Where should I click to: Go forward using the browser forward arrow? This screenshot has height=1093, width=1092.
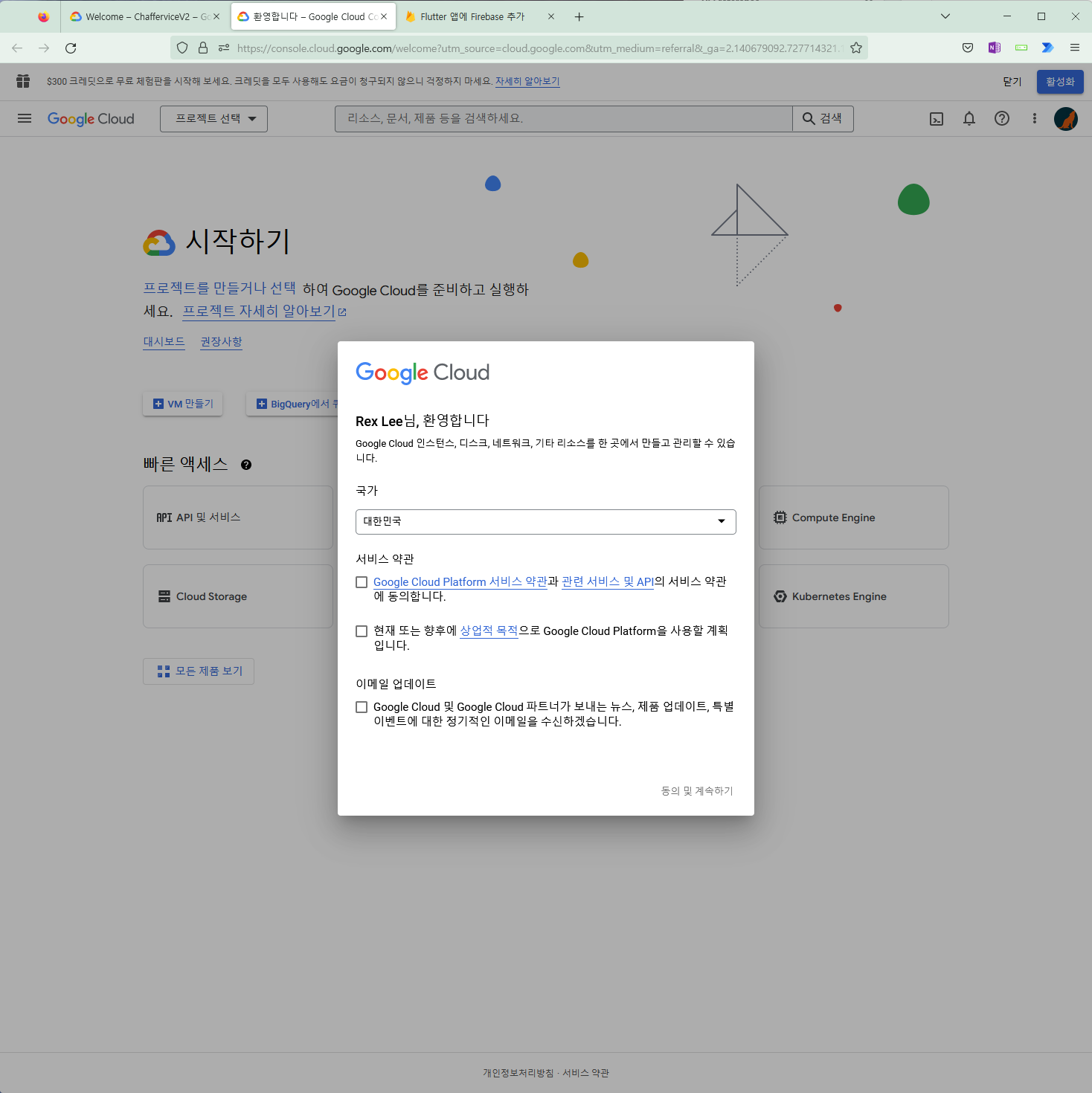[44, 48]
